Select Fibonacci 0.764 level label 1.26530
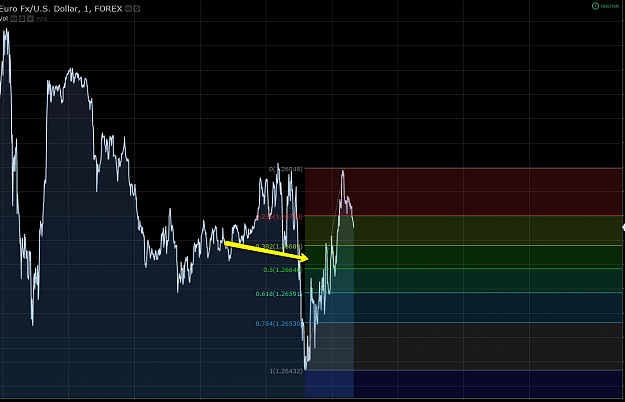625x402 pixels. click(x=279, y=324)
